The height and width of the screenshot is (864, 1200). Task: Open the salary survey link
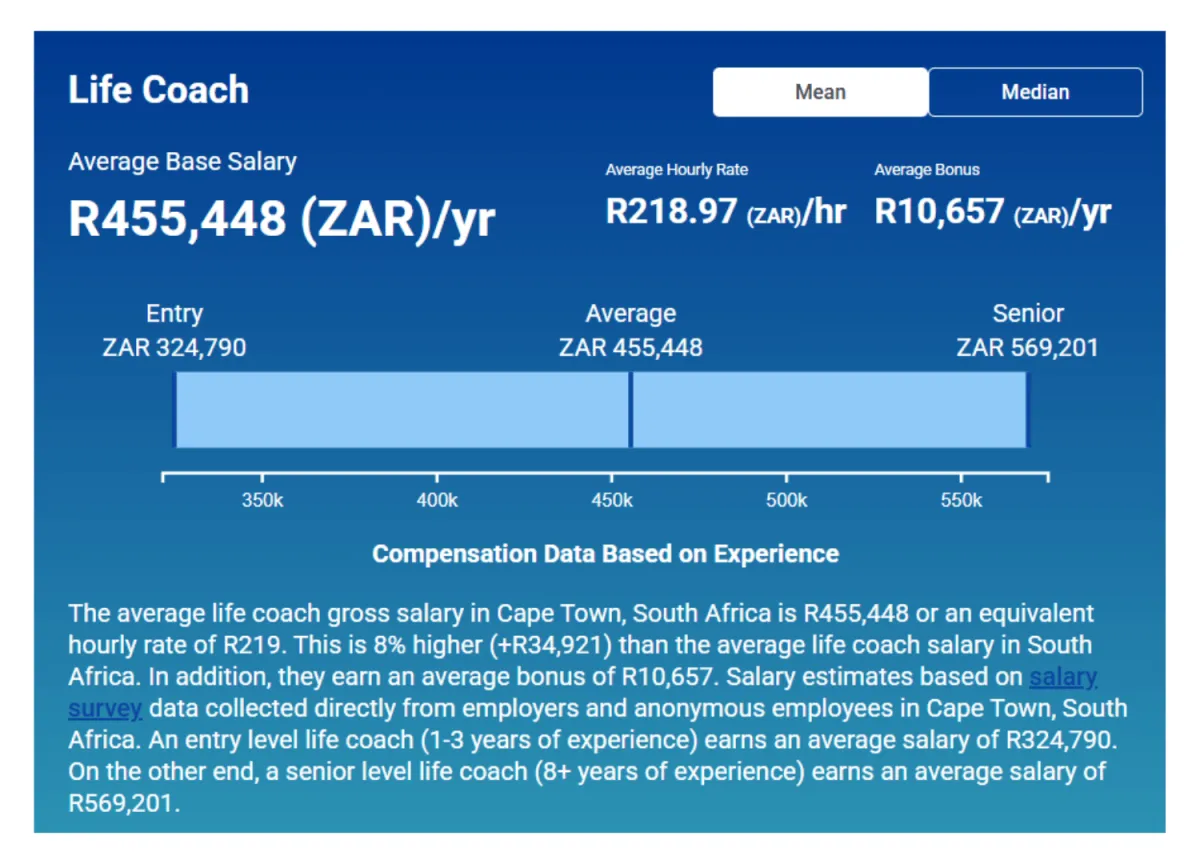tap(1063, 677)
